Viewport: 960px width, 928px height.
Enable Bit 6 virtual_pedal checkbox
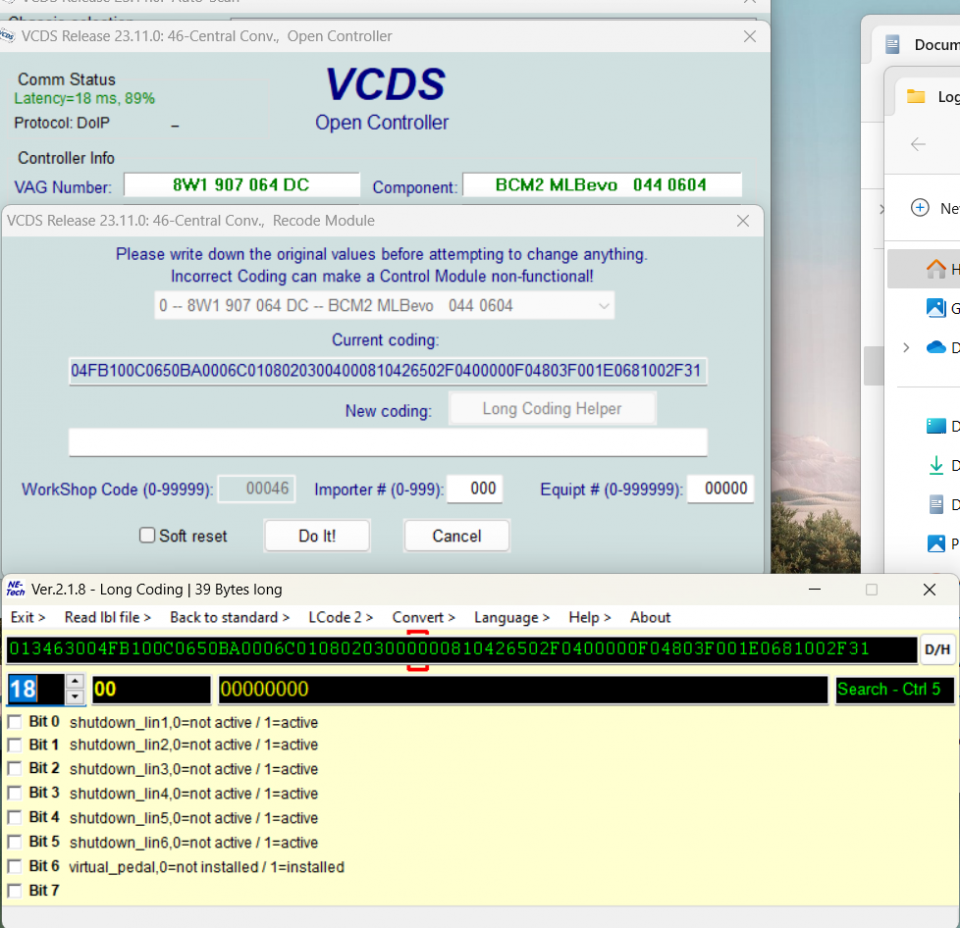coord(14,866)
